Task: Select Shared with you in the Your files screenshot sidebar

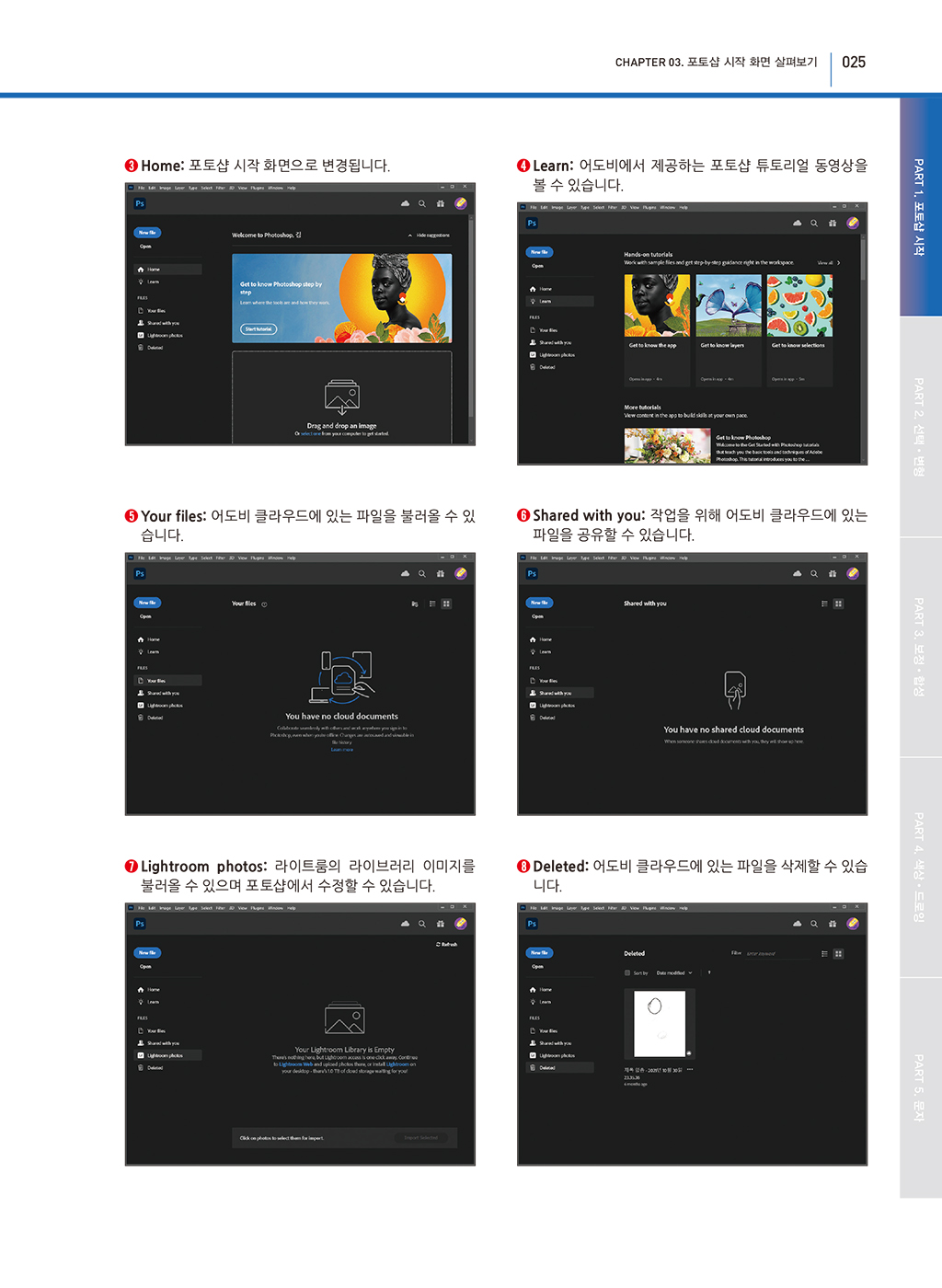Action: pyautogui.click(x=168, y=694)
